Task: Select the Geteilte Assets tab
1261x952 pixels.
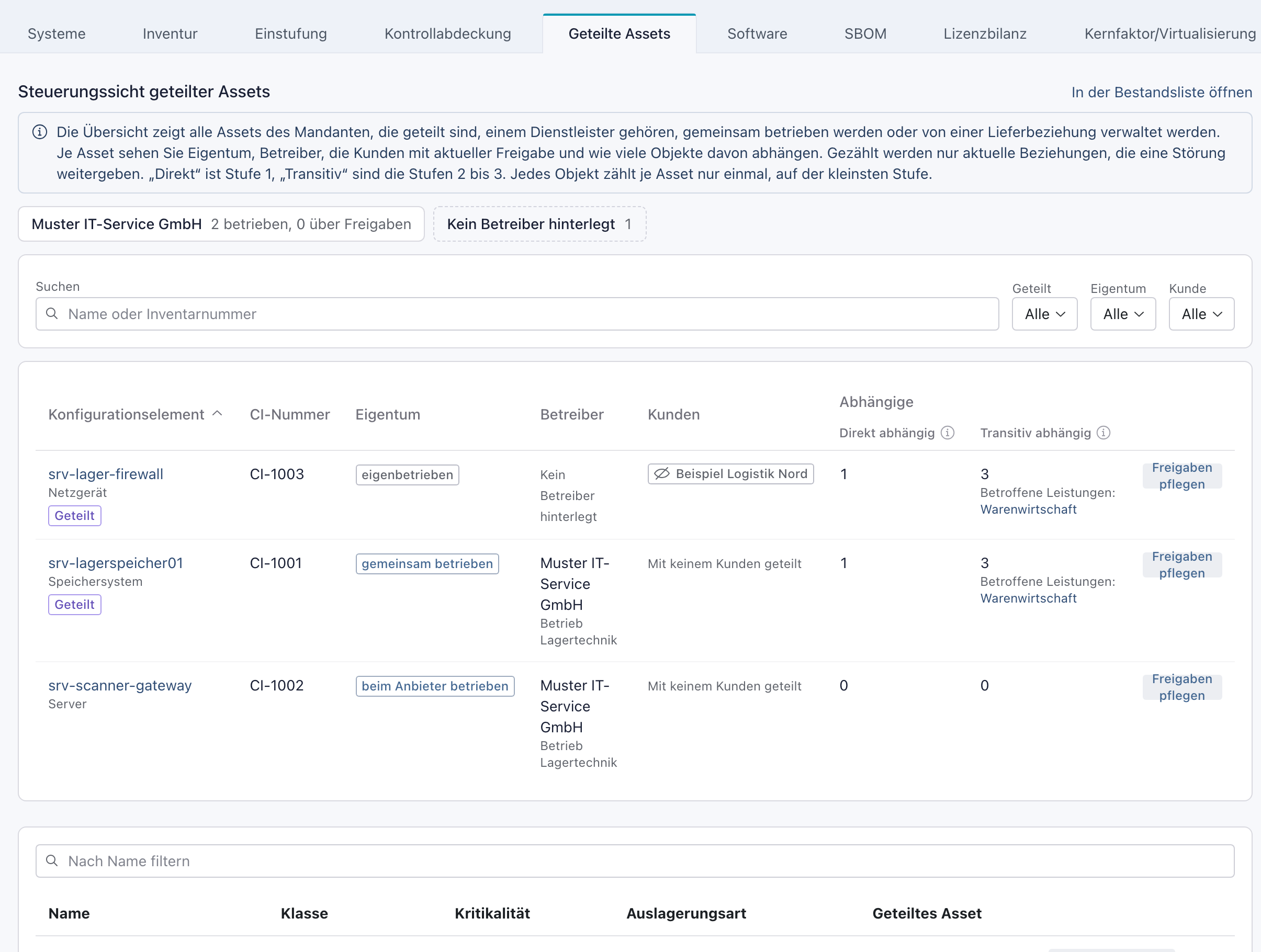Action: pos(619,33)
